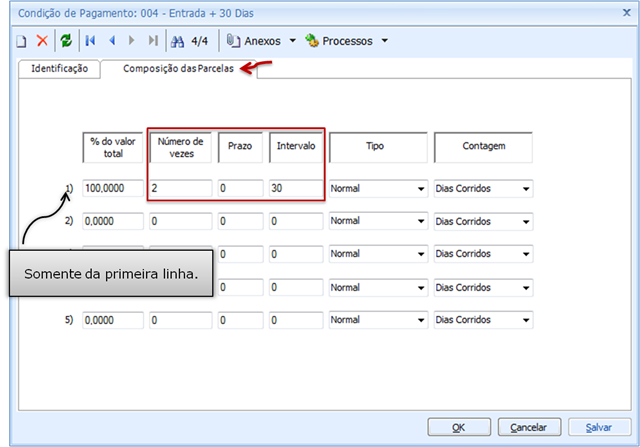Click the Processos toolbar label

coord(347,41)
